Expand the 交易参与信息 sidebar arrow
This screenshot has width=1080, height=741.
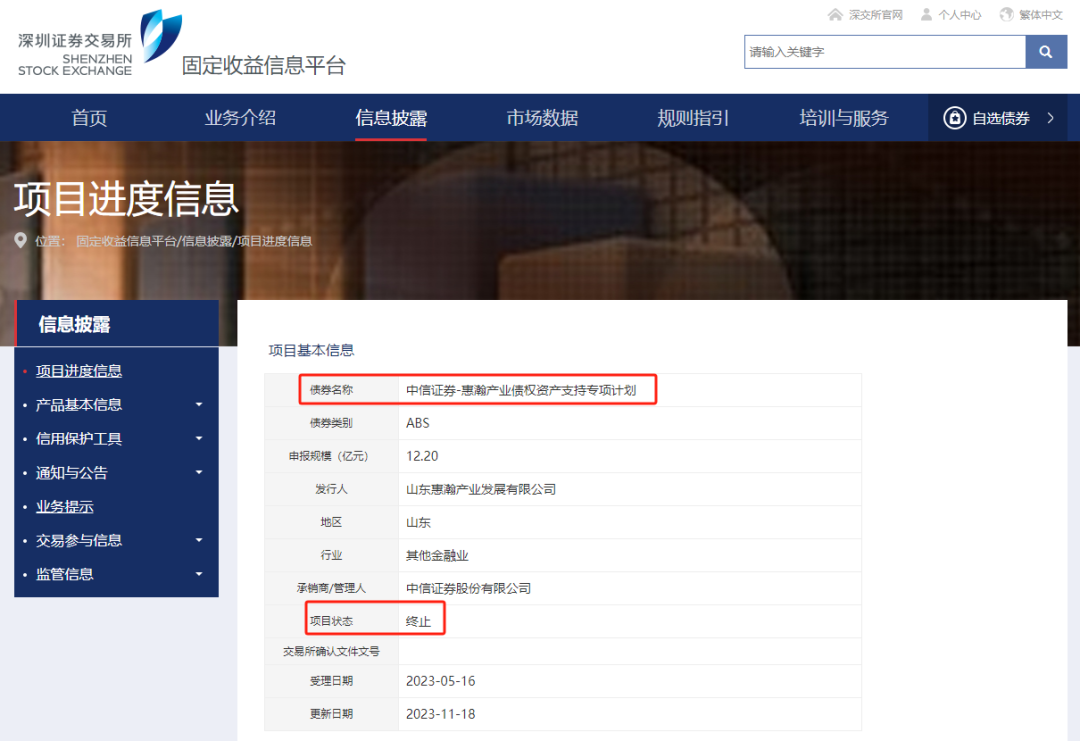click(199, 540)
